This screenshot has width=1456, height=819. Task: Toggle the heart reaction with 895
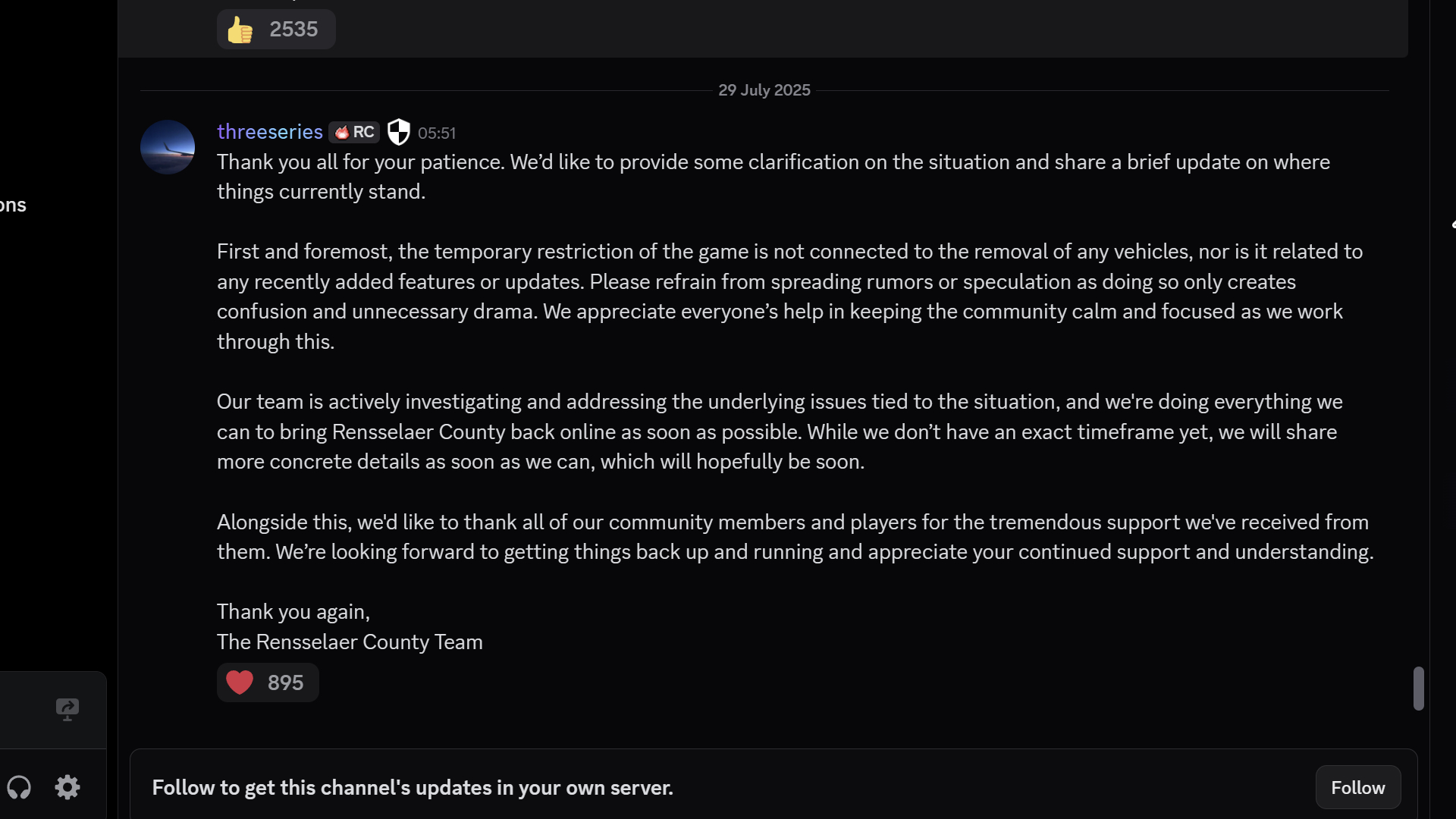pos(267,682)
